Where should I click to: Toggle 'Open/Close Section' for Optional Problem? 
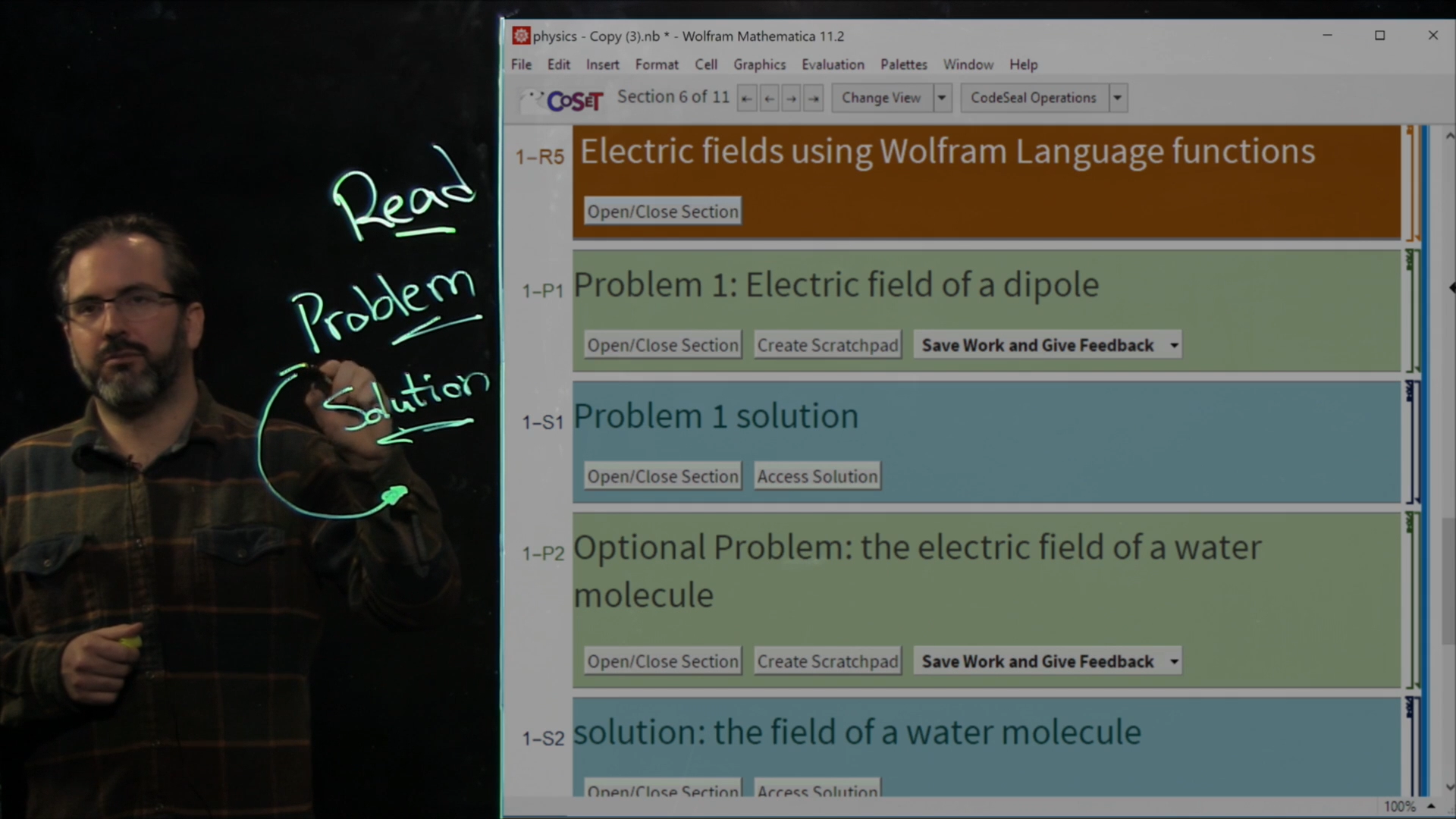663,660
